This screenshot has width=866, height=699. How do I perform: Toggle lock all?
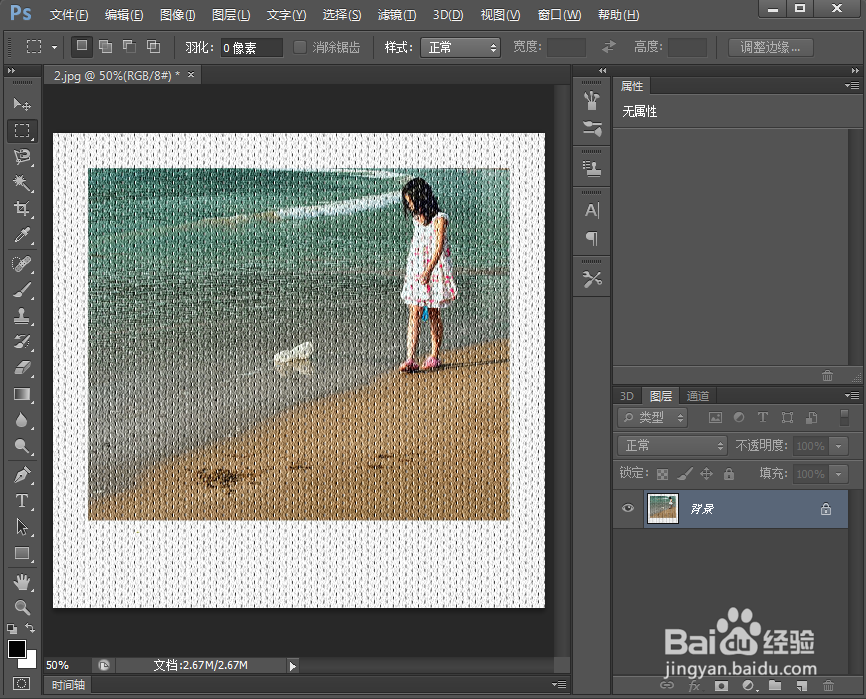(x=729, y=474)
